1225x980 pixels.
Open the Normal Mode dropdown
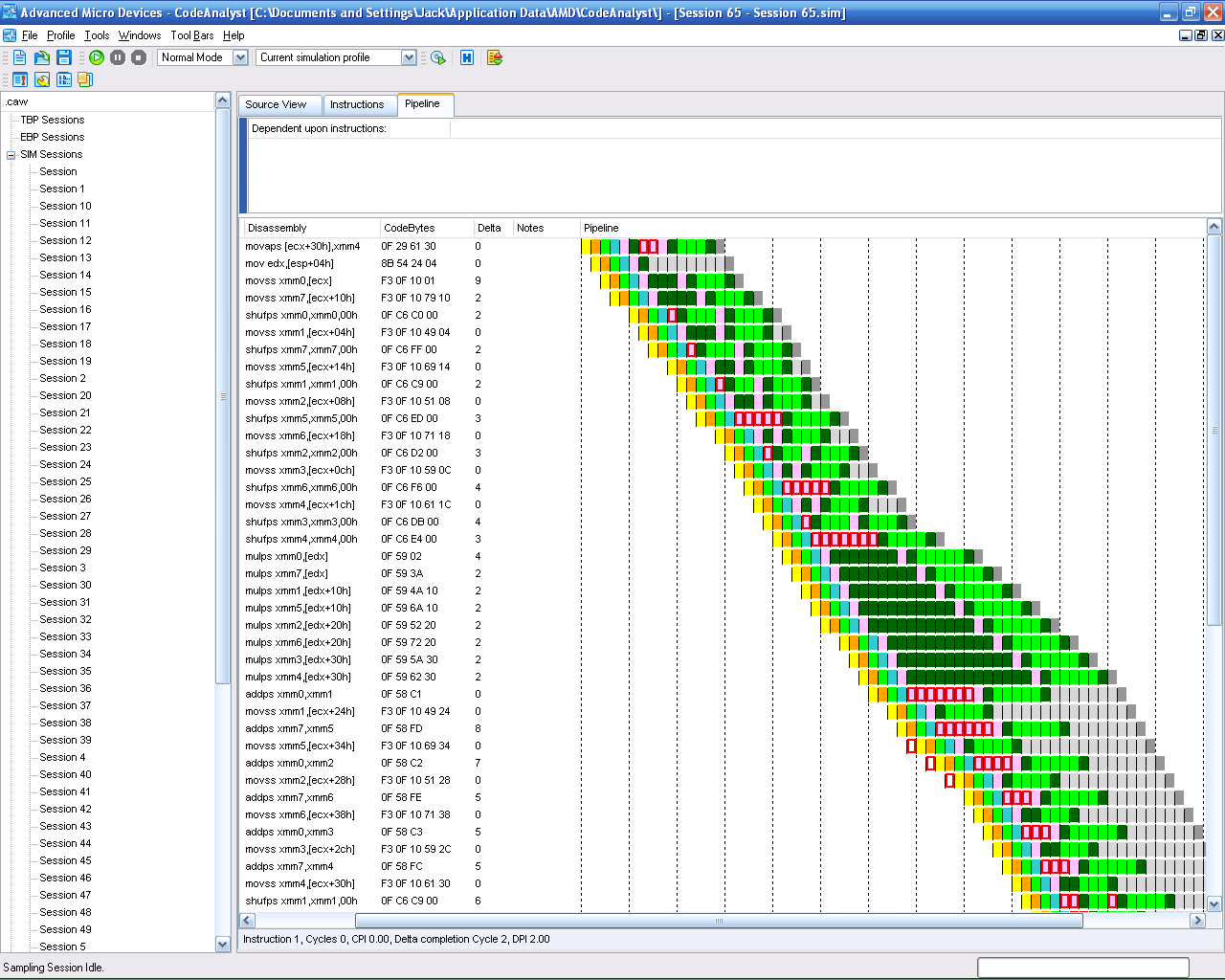pos(240,57)
